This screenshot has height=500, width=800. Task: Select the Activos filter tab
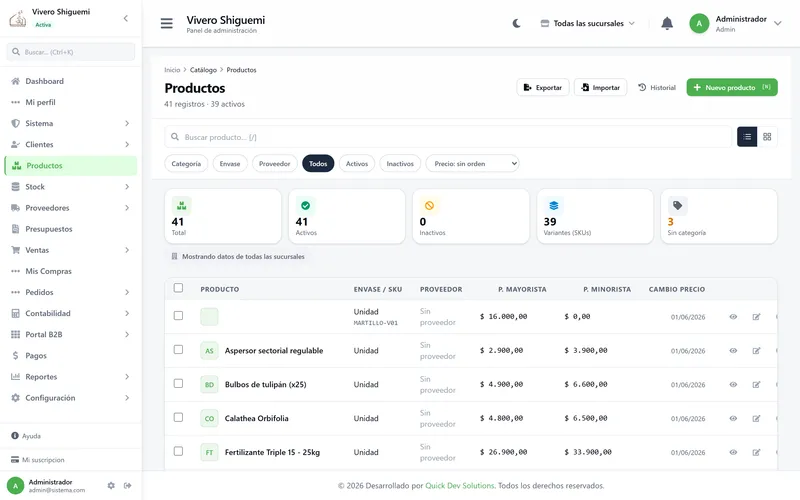357,164
